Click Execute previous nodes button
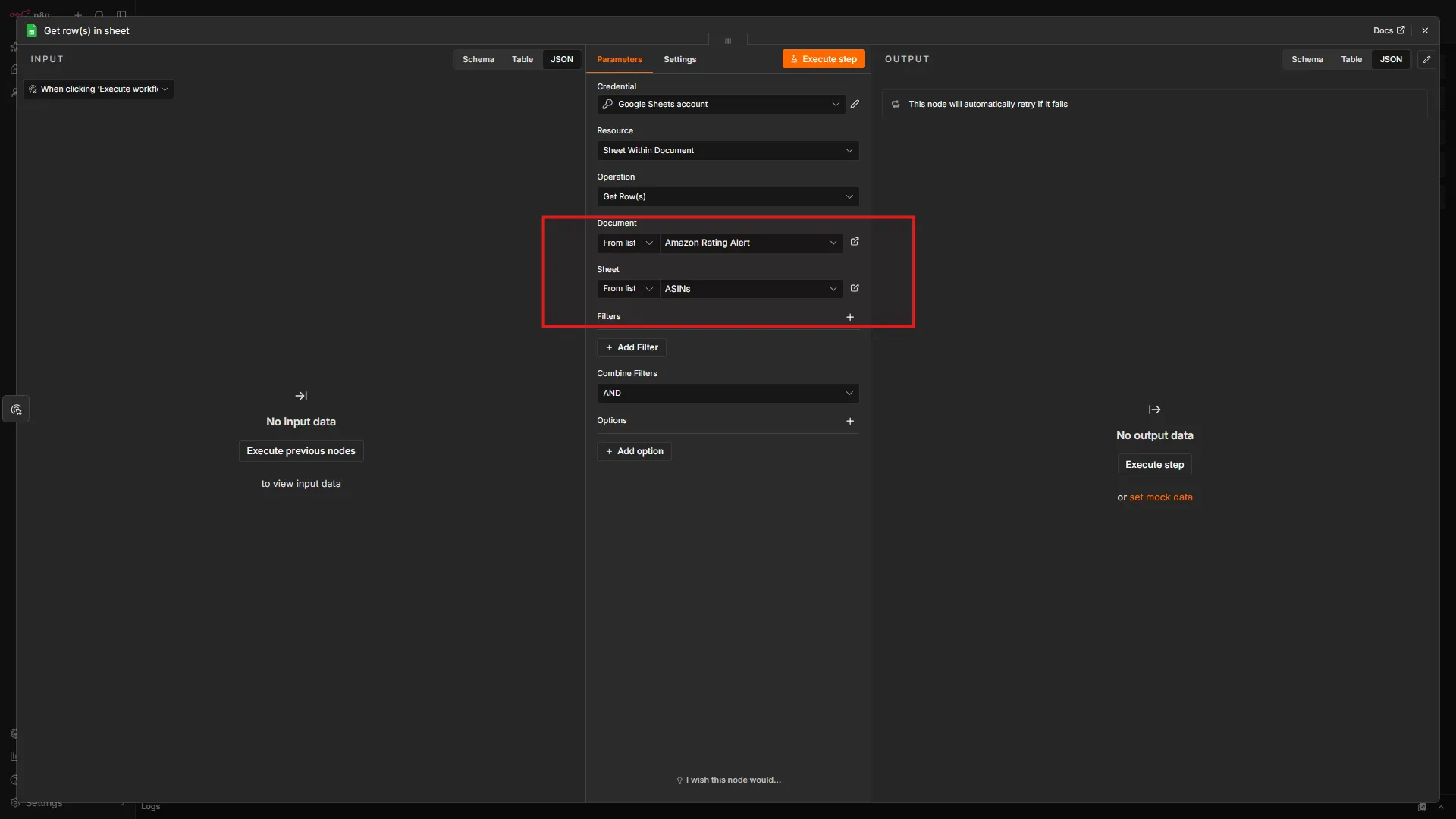This screenshot has width=1456, height=819. click(x=301, y=451)
